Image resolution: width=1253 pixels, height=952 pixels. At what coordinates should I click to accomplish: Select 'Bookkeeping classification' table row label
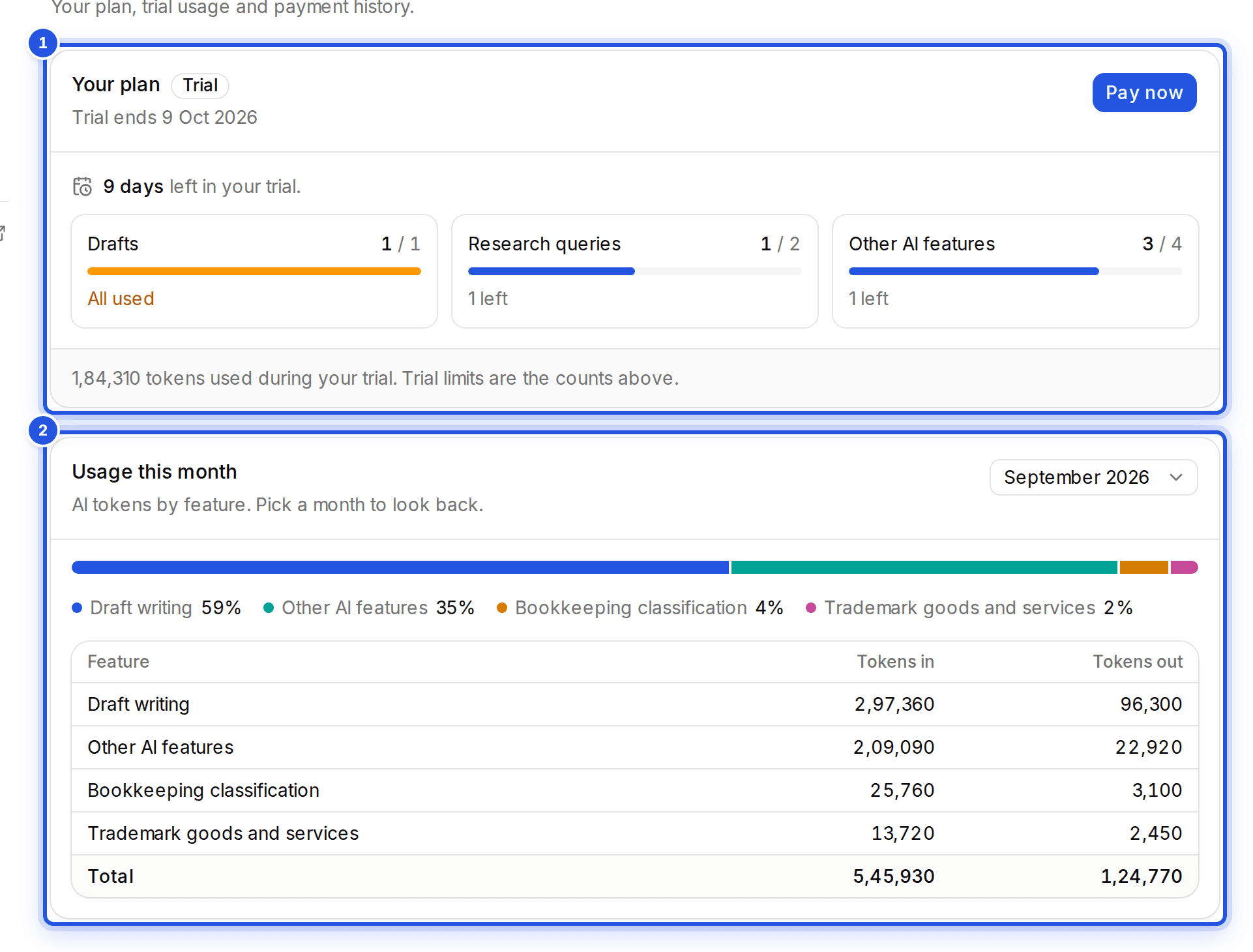(x=203, y=790)
